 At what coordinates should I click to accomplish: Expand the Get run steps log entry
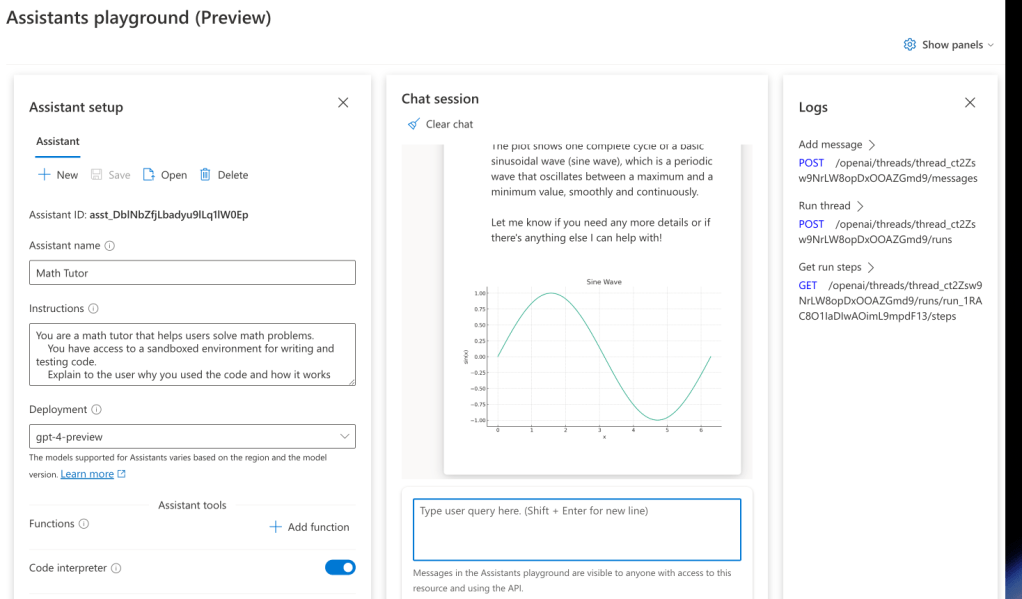pos(871,267)
